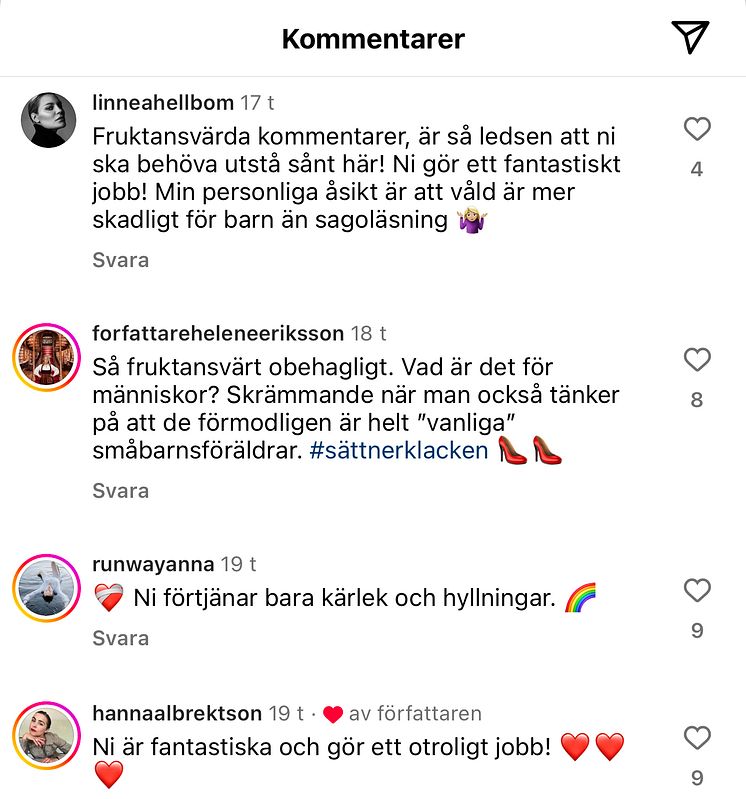The width and height of the screenshot is (746, 799).
Task: Go to linneahellbom username link
Action: (x=162, y=102)
